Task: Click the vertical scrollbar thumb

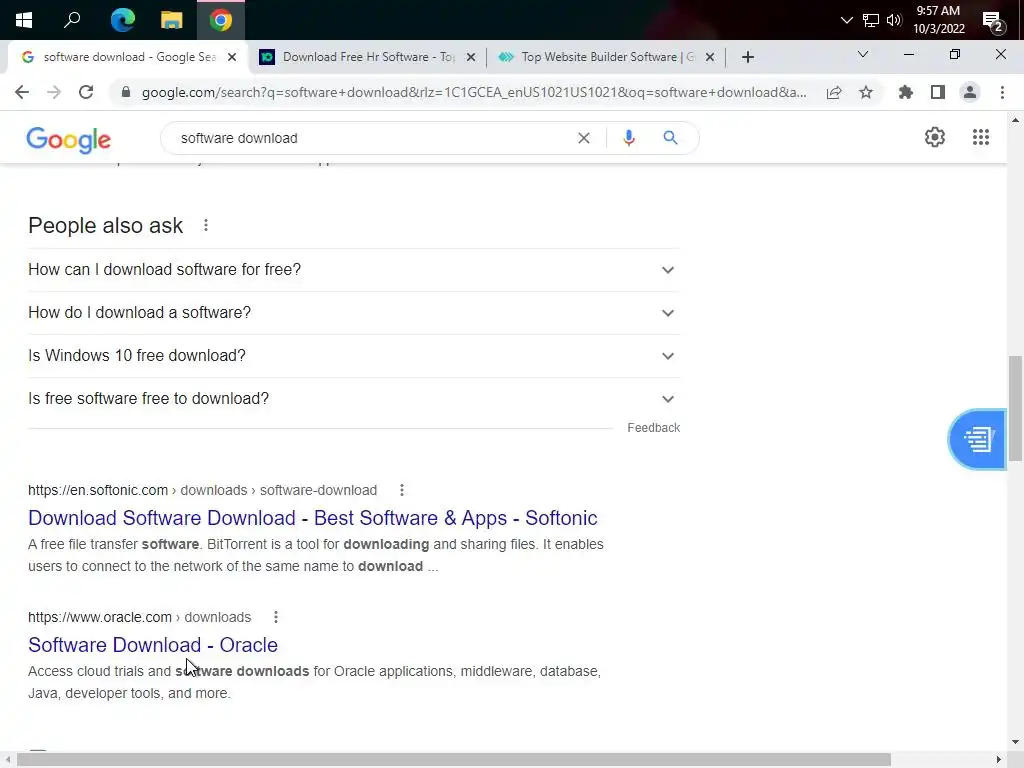Action: coord(1015,408)
